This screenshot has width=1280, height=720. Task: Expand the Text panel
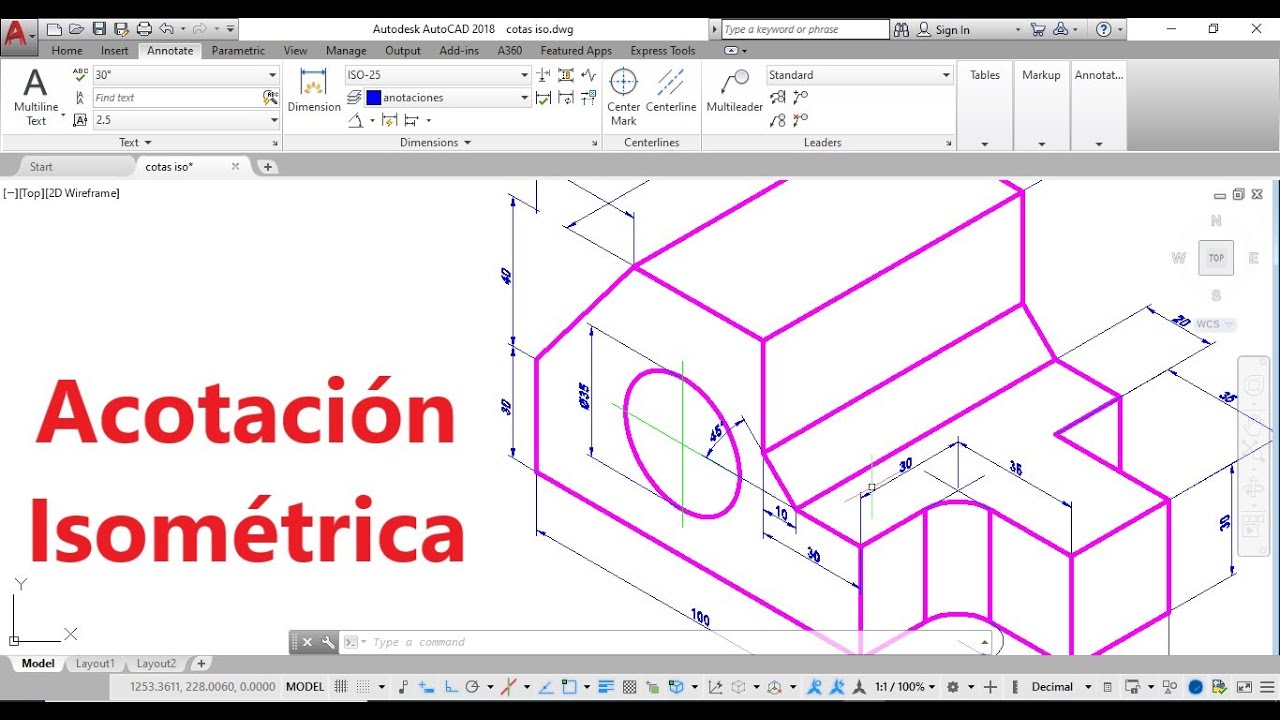pyautogui.click(x=135, y=143)
